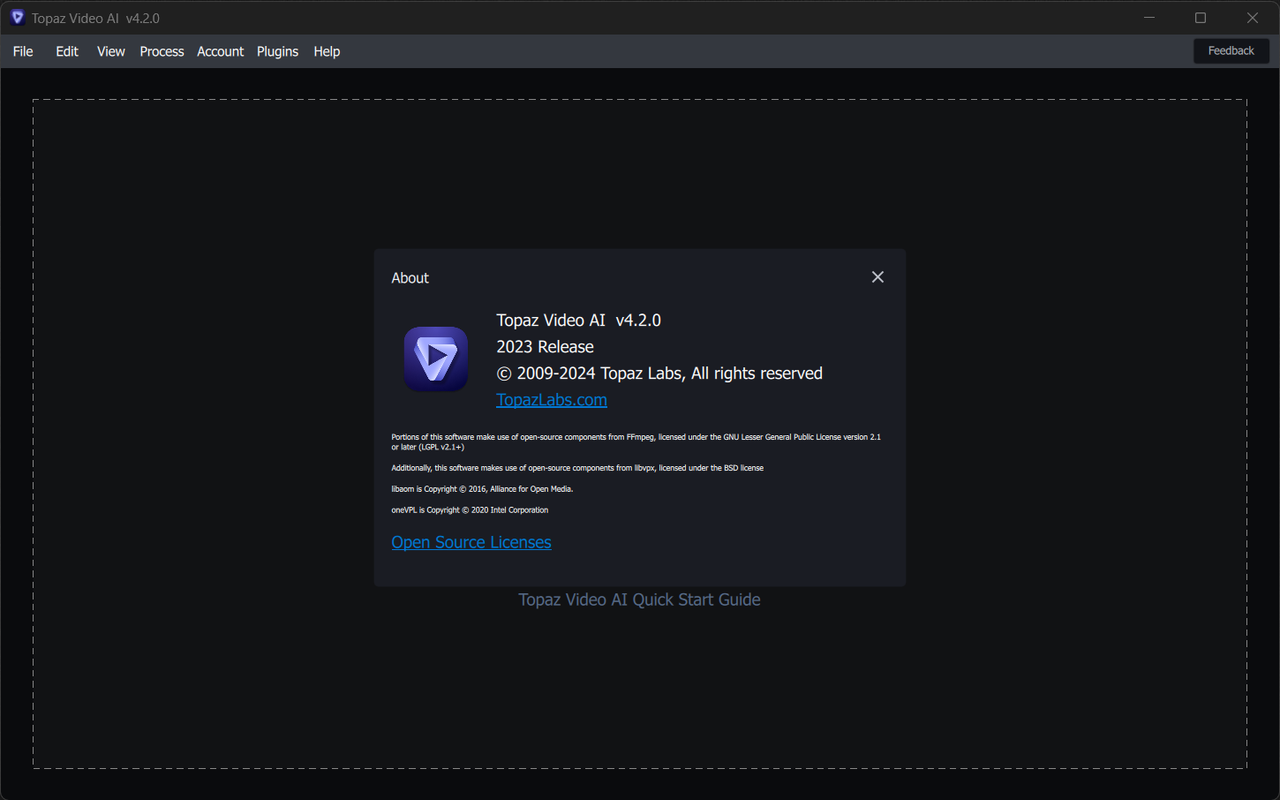Image resolution: width=1280 pixels, height=800 pixels.
Task: Click the 'About' dialog title
Action: [x=410, y=278]
